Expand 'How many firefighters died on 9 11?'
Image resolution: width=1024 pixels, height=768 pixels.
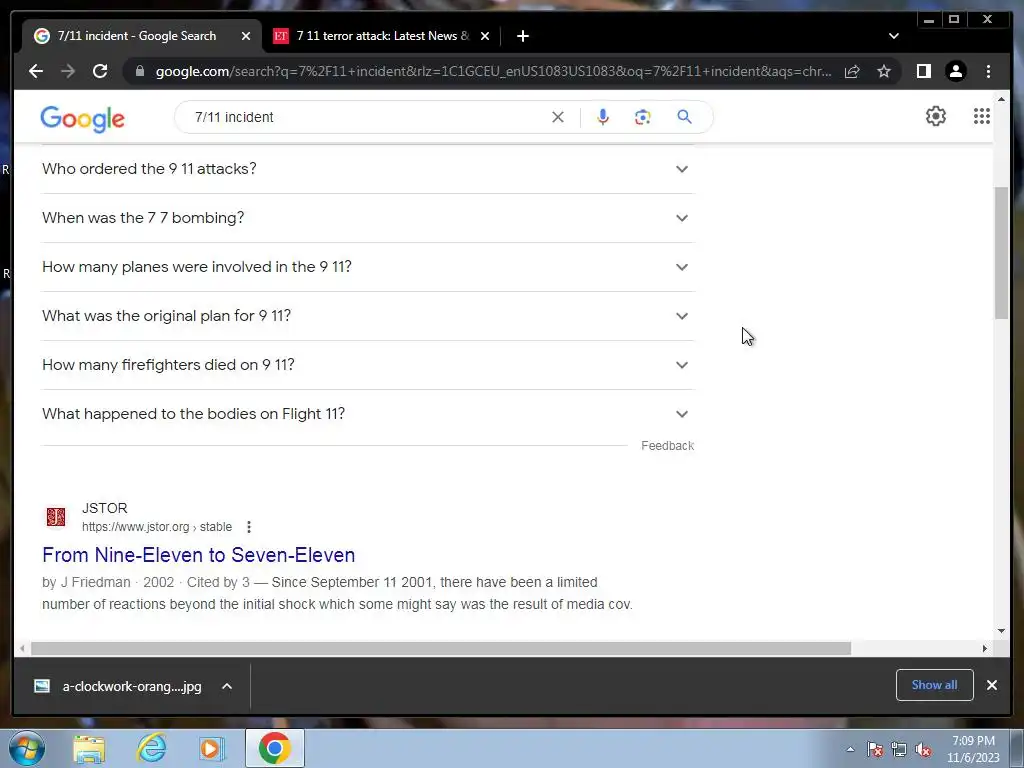(x=368, y=364)
